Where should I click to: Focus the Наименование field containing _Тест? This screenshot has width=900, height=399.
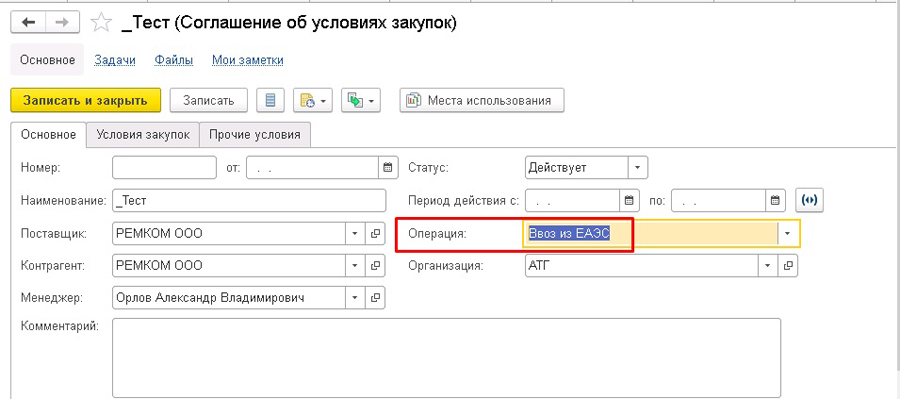point(249,200)
